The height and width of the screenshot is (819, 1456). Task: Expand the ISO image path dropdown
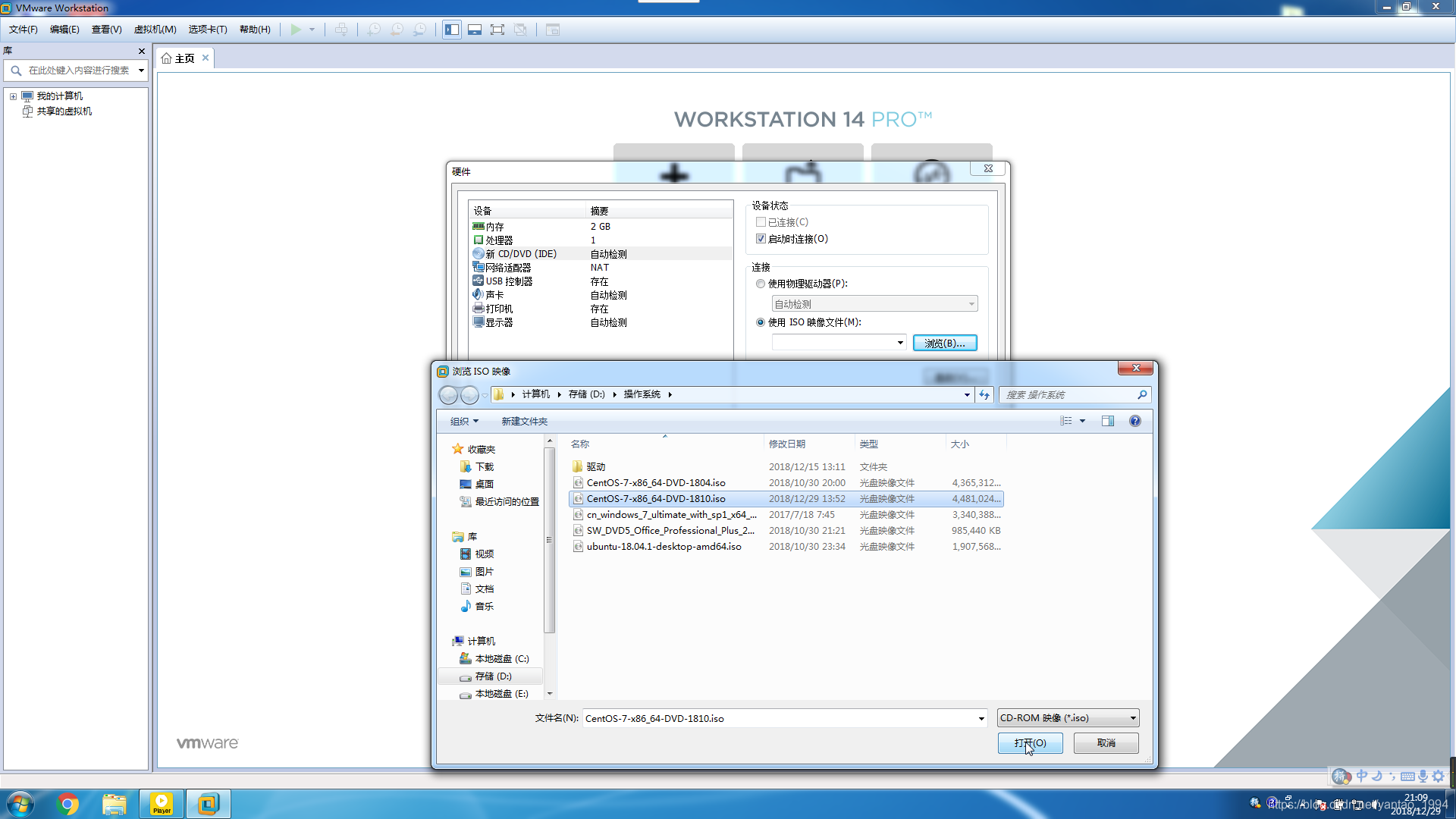897,342
